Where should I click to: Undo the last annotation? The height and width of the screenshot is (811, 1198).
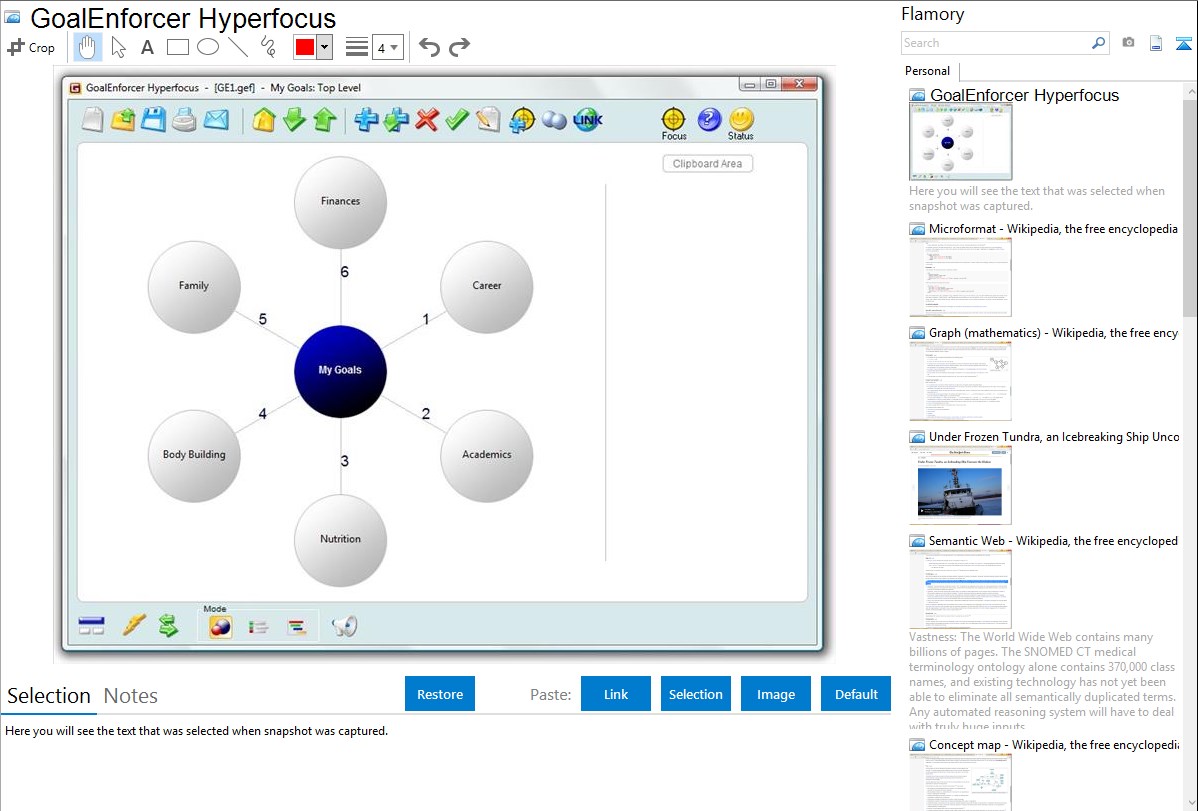coord(429,47)
